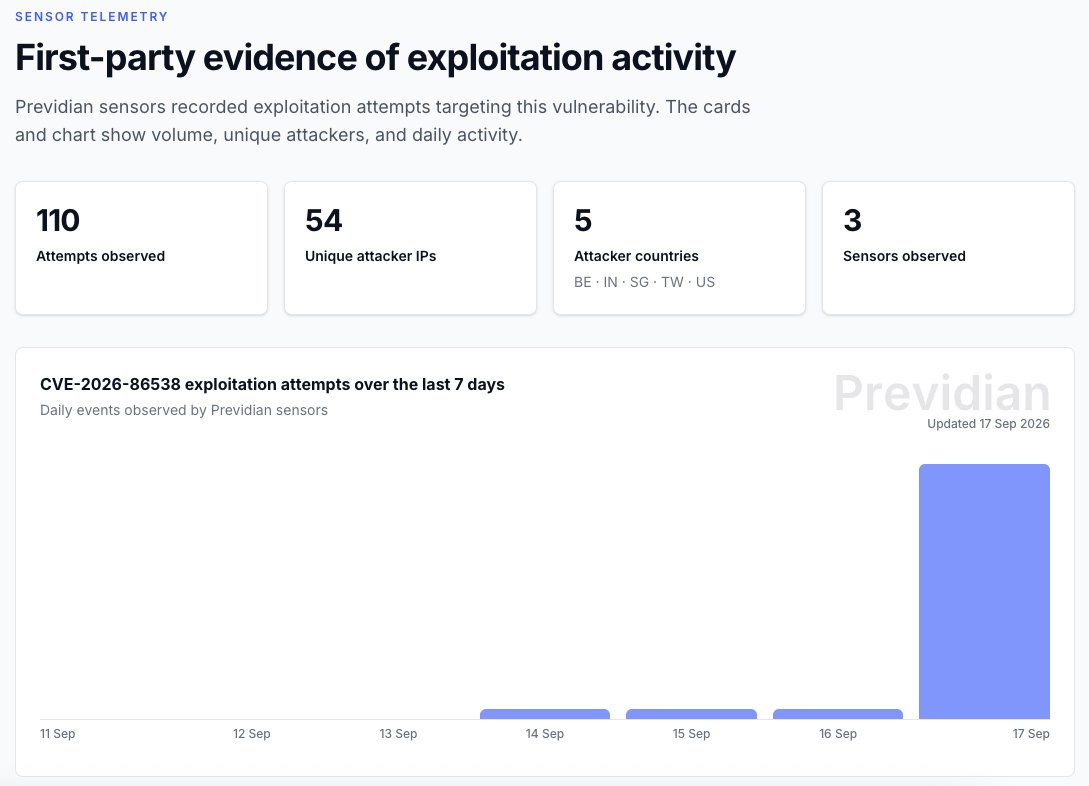Click the heading 'First-party evidence of exploitation activity'
1089x786 pixels.
click(x=376, y=57)
